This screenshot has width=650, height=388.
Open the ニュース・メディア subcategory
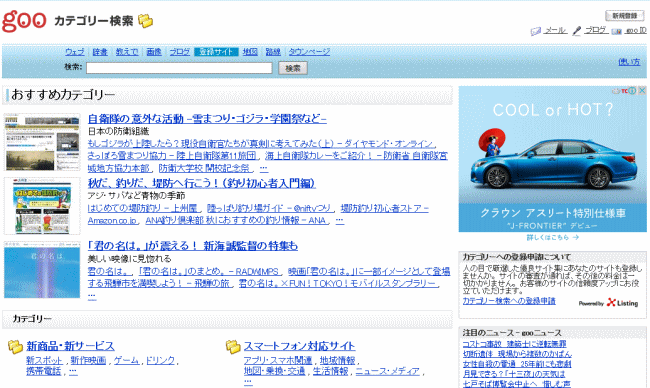tap(388, 371)
